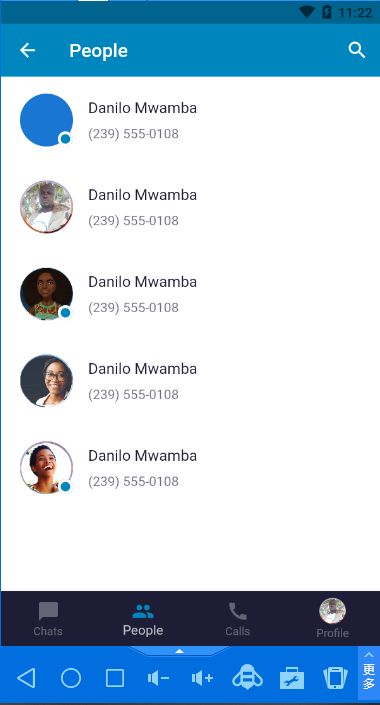Open the contact wearing glasses
Viewport: 380px width, 705px height.
tap(190, 381)
